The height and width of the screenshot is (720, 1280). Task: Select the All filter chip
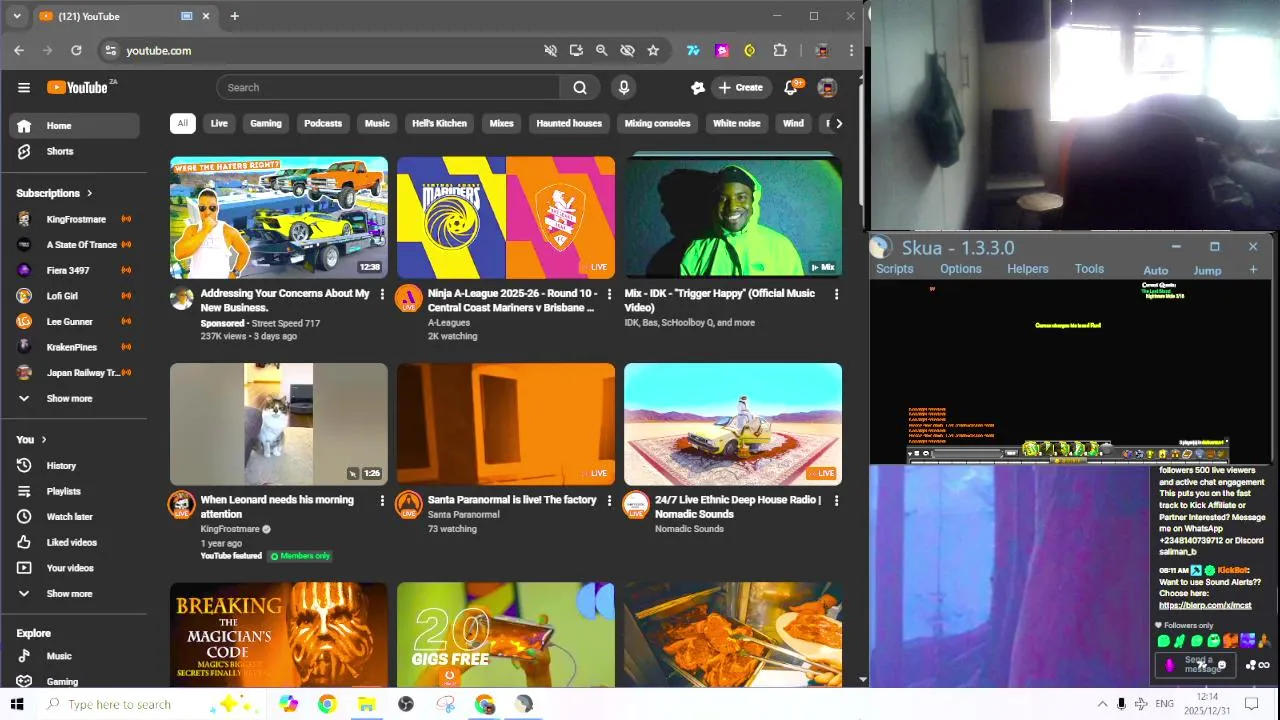(x=182, y=123)
